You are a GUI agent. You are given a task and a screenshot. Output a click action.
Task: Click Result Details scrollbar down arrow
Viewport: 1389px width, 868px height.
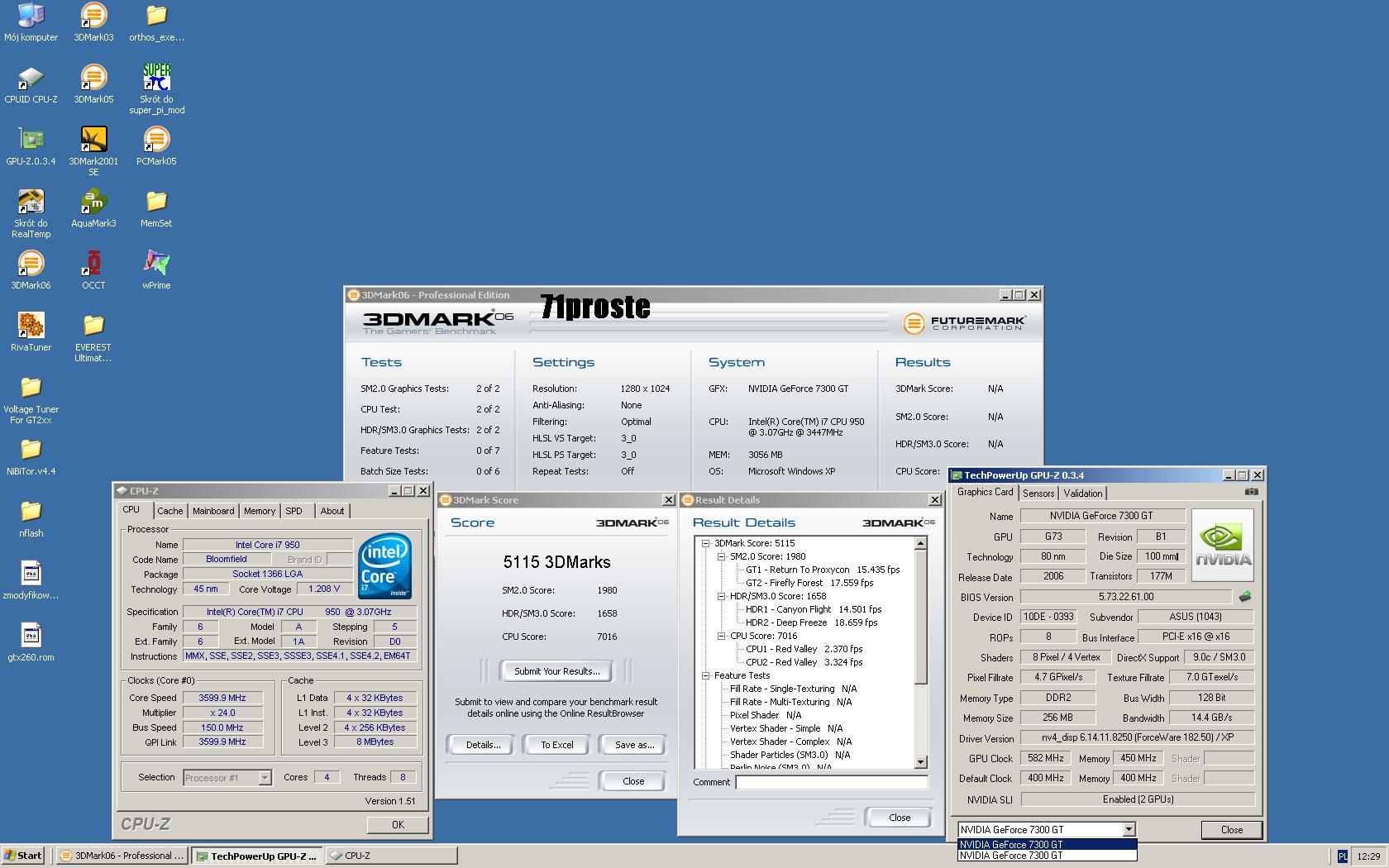tap(921, 761)
